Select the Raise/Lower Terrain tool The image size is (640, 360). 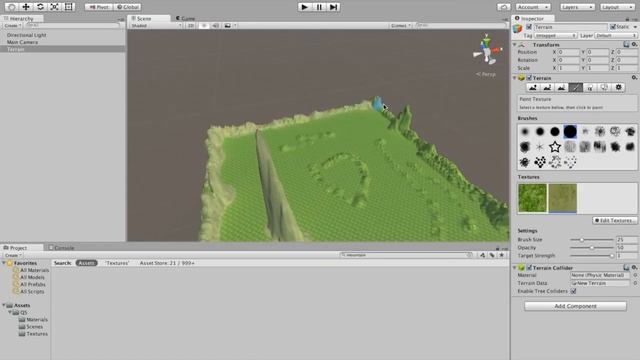[533, 87]
